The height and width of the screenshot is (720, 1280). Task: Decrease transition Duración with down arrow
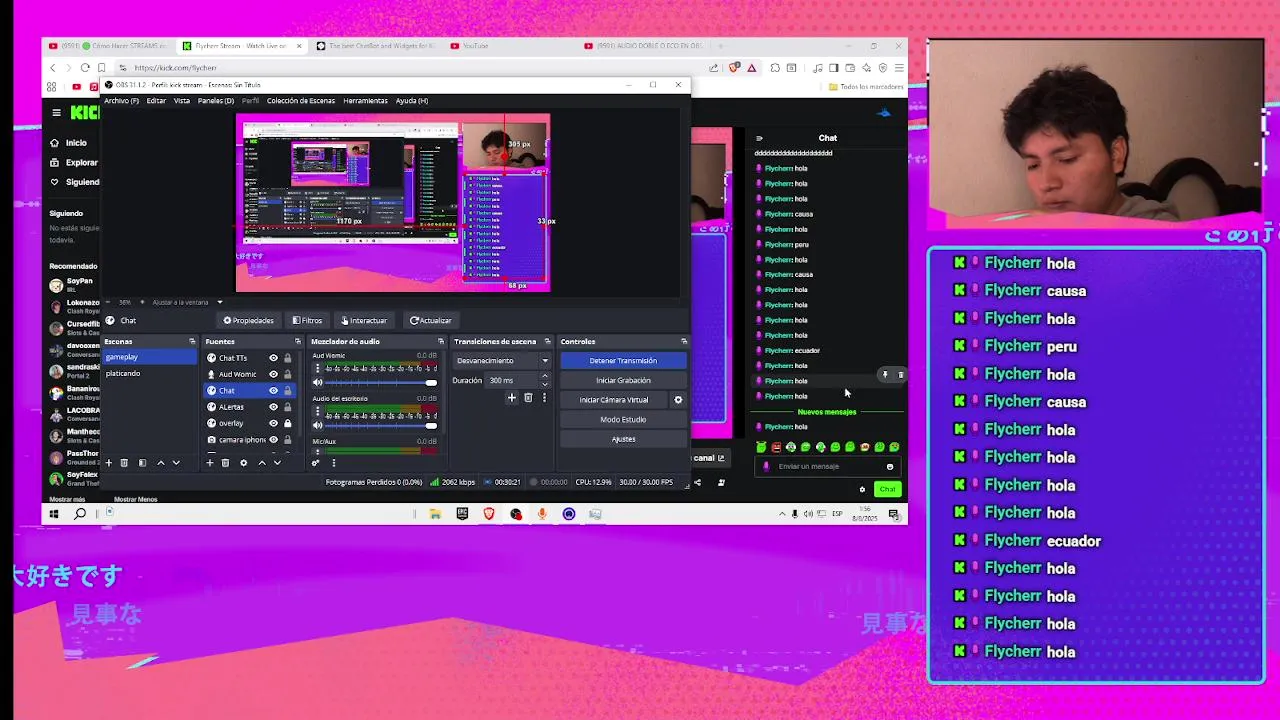544,384
